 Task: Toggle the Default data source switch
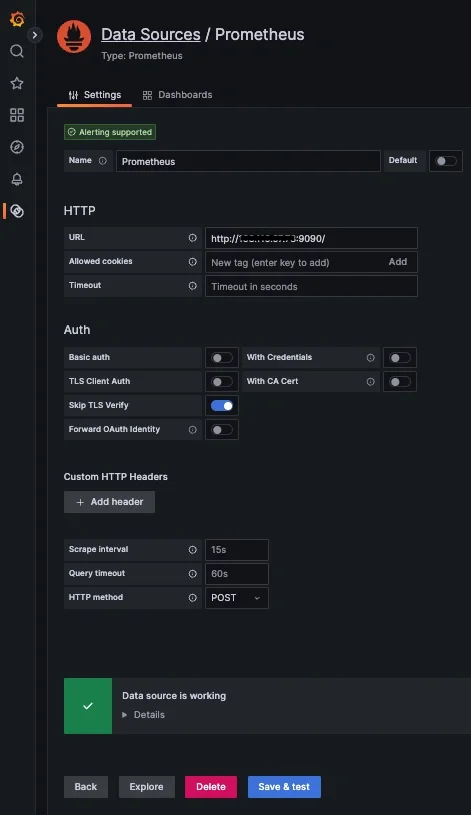point(446,161)
